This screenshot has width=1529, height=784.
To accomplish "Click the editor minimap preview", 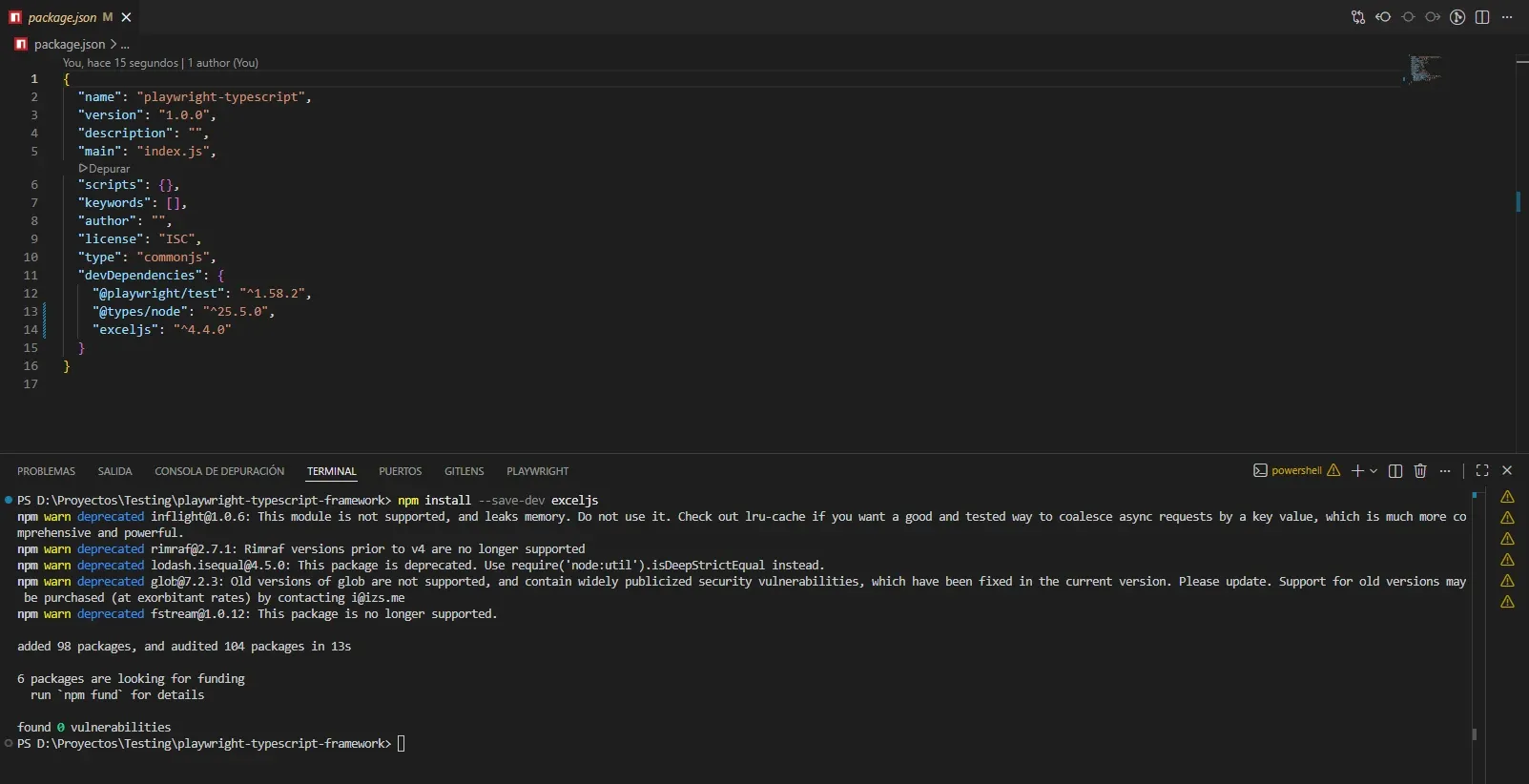I will [1424, 69].
